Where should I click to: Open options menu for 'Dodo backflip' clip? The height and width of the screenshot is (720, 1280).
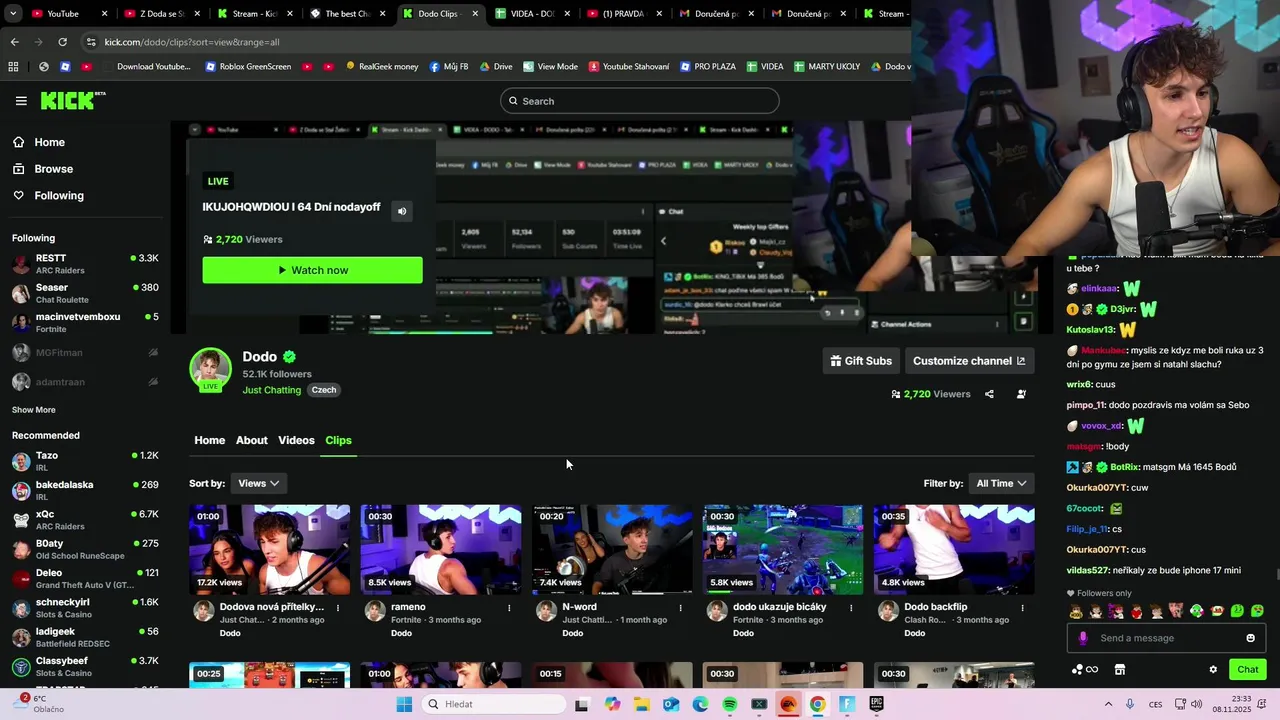tap(1022, 607)
